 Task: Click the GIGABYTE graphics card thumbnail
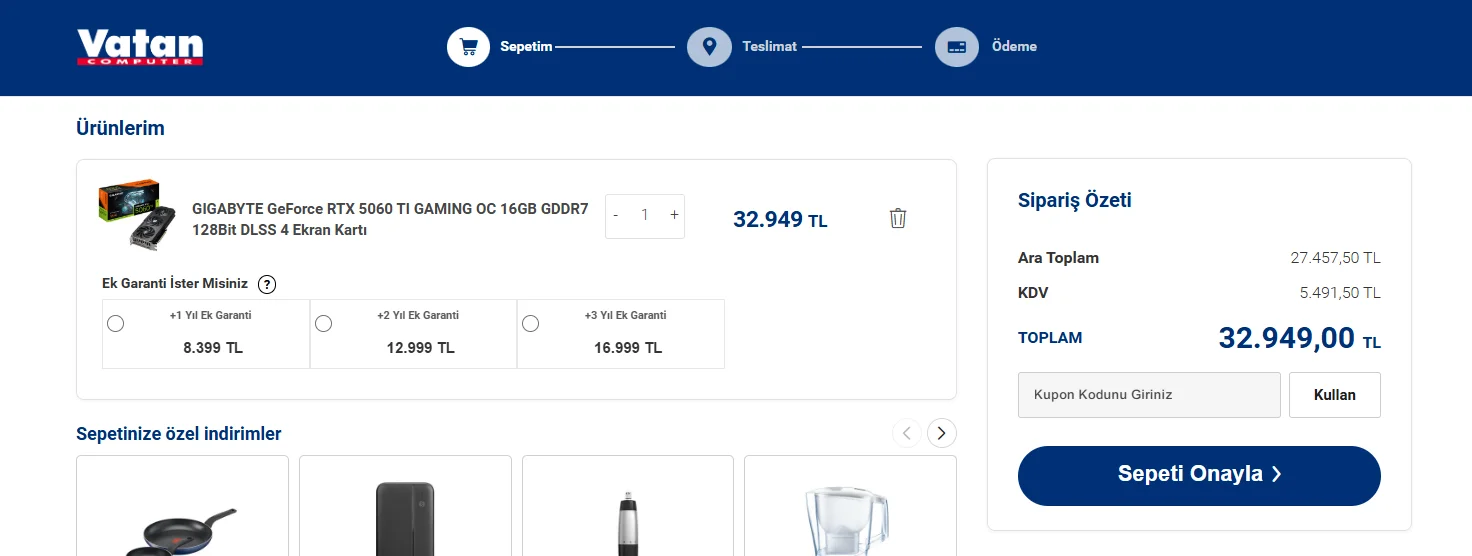point(136,214)
